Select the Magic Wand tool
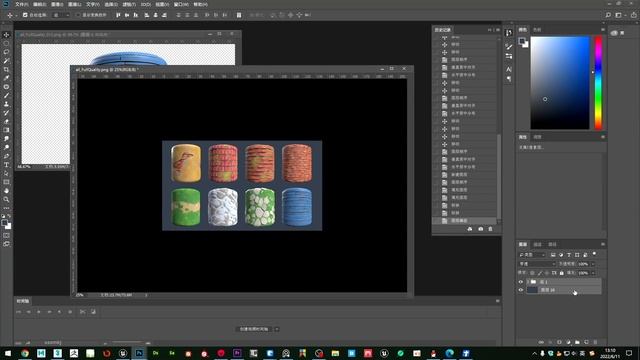Screen dimensions: 640x360 click(x=6, y=61)
